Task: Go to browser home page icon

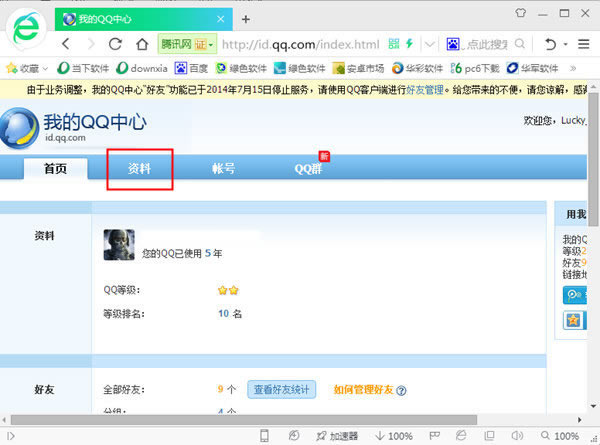Action: [142, 44]
